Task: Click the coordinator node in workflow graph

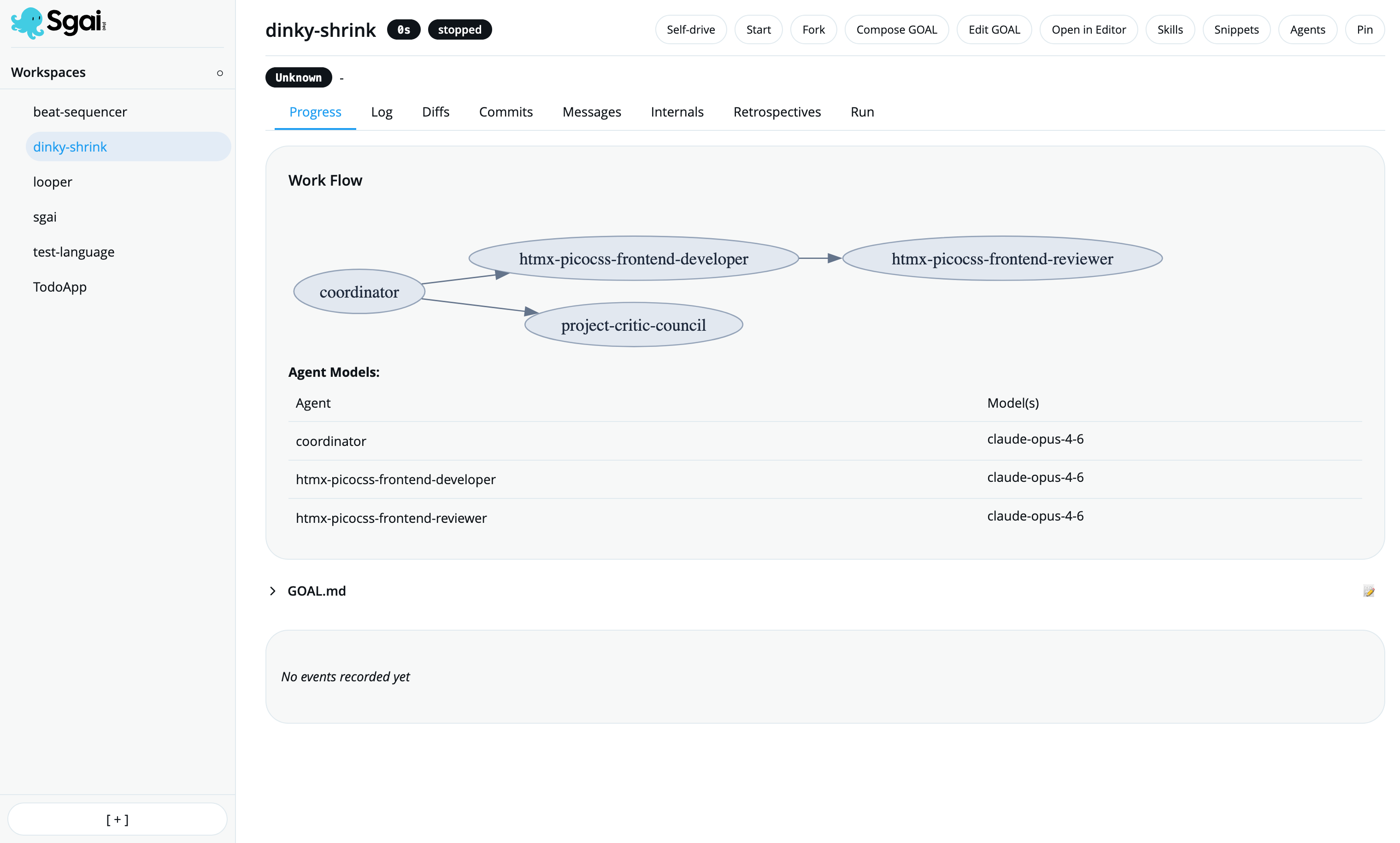Action: 359,292
